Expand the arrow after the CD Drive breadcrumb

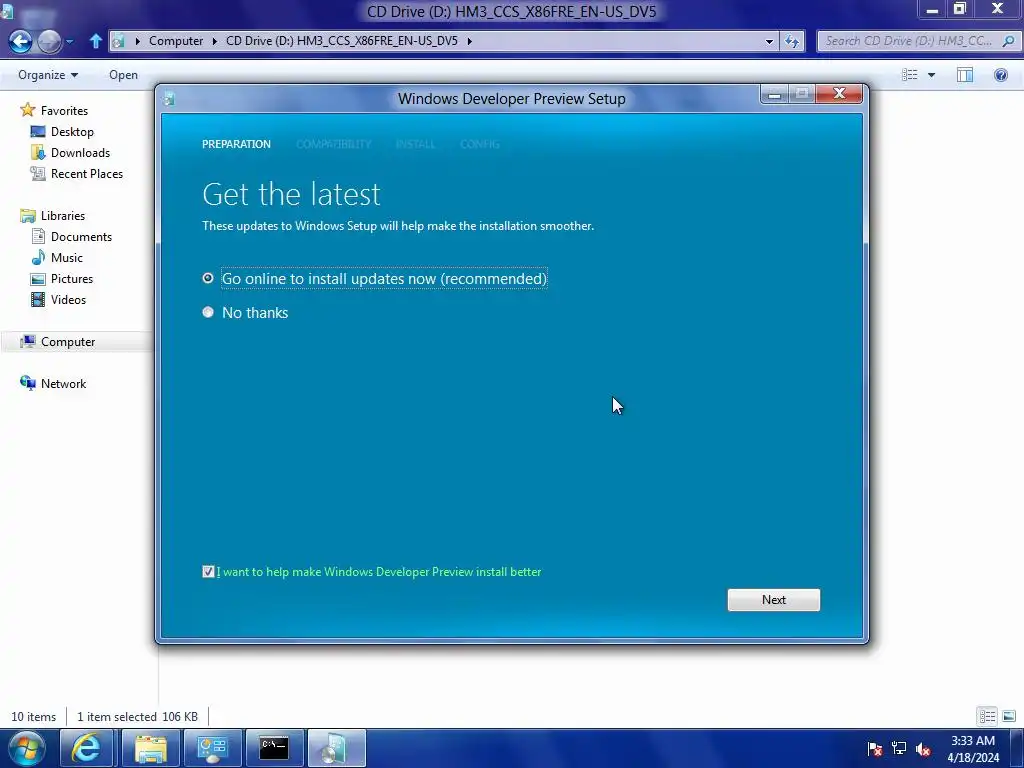(x=469, y=40)
